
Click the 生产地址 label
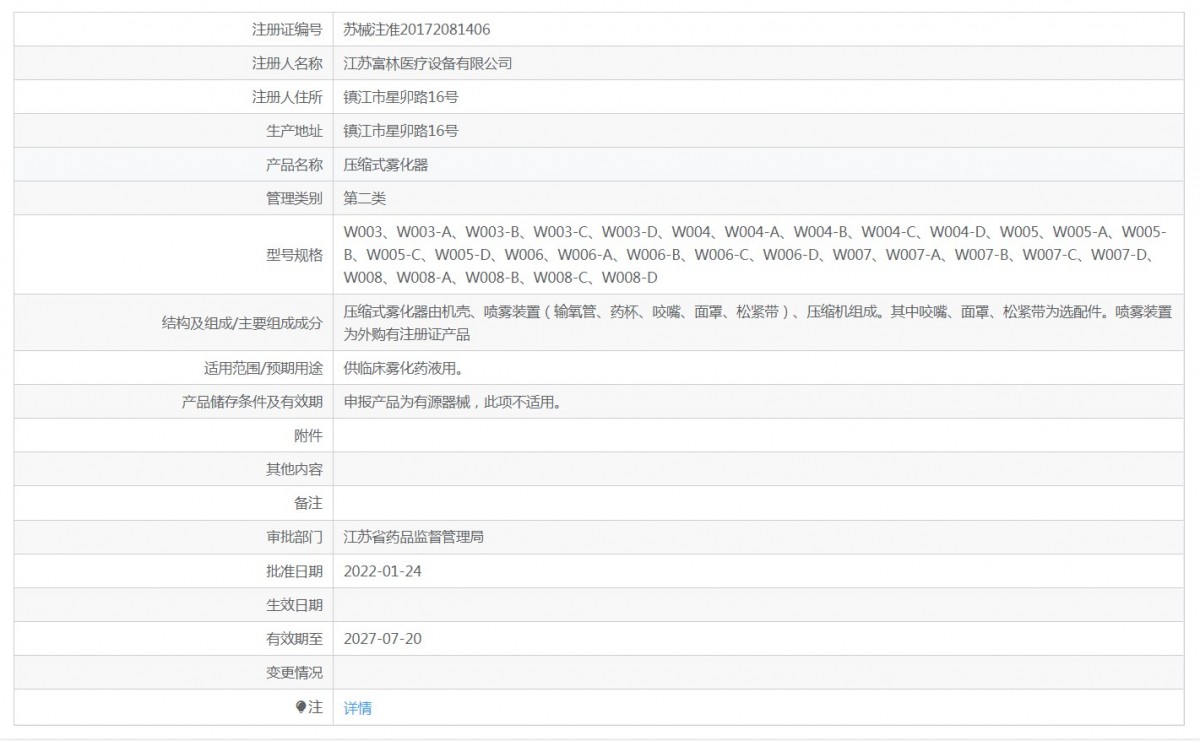[294, 131]
